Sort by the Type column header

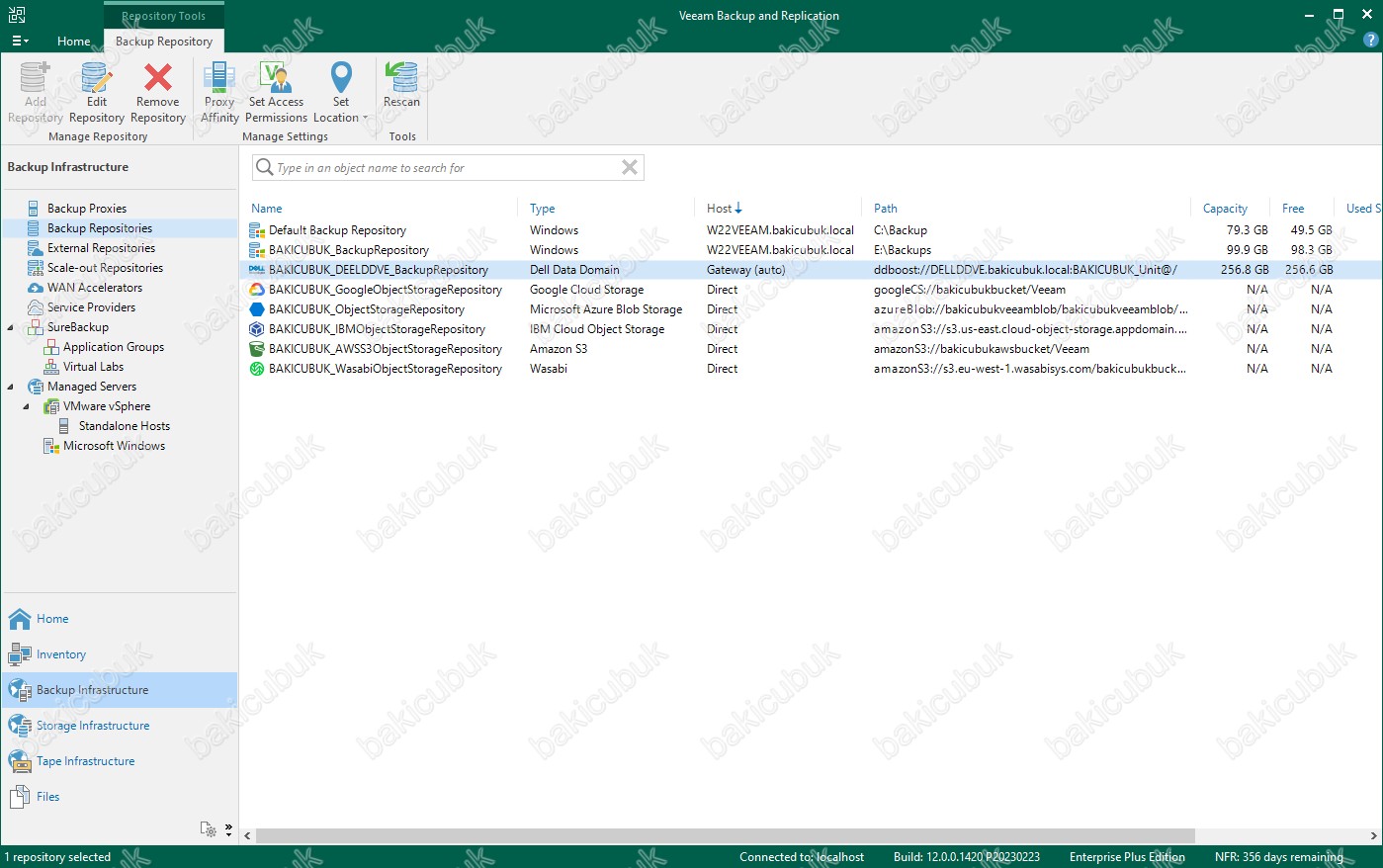[x=542, y=209]
